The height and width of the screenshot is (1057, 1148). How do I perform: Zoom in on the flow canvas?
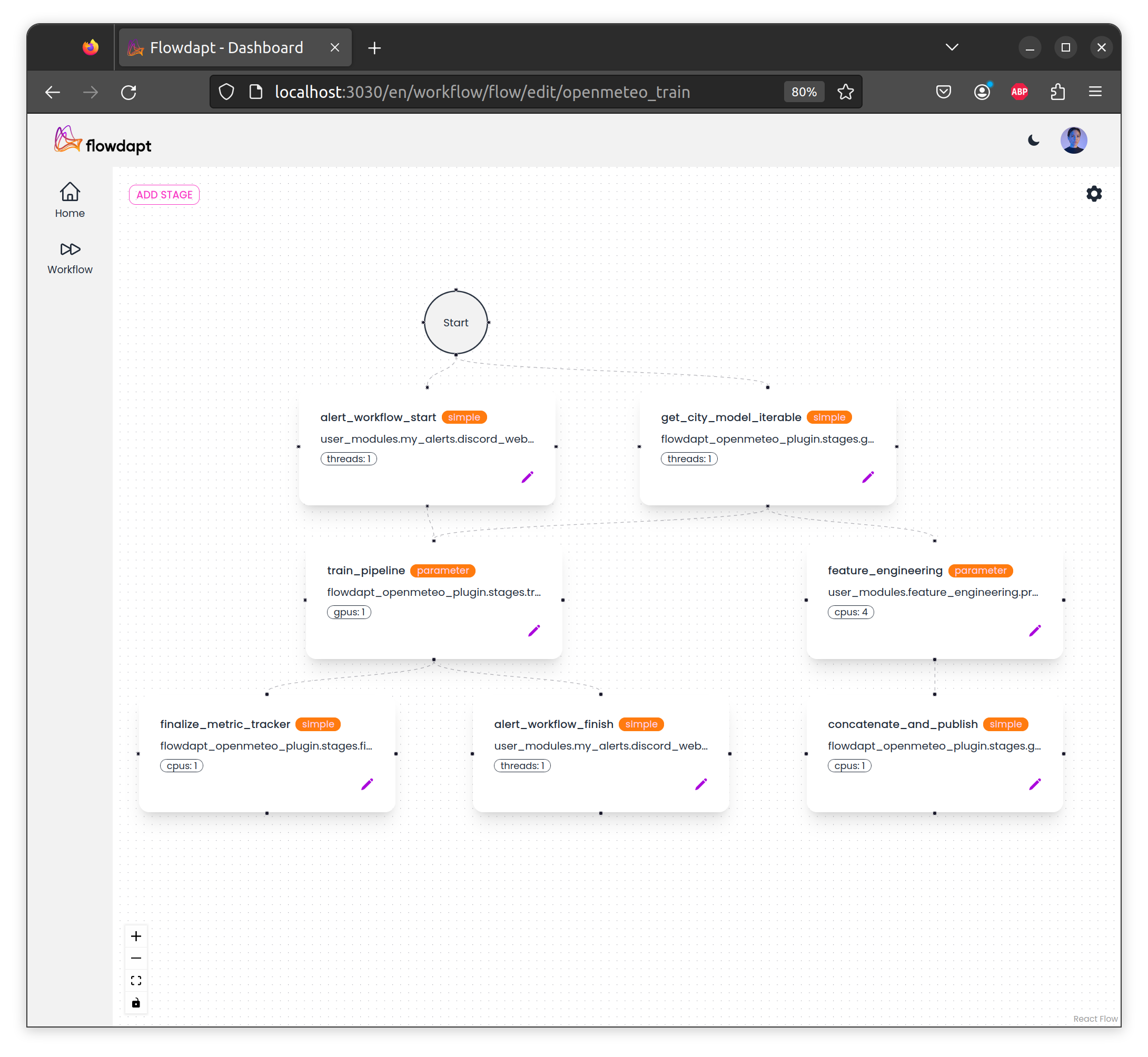pos(136,936)
